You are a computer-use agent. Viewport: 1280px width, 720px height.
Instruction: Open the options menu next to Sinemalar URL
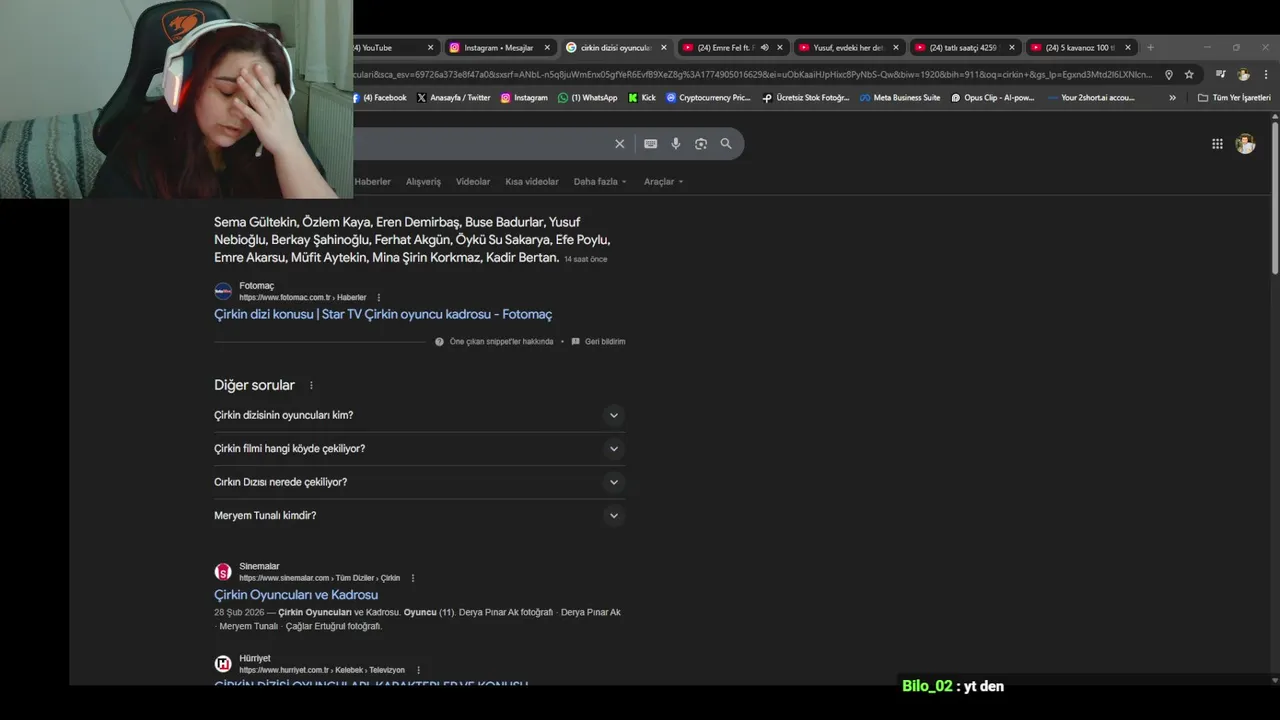coord(412,578)
